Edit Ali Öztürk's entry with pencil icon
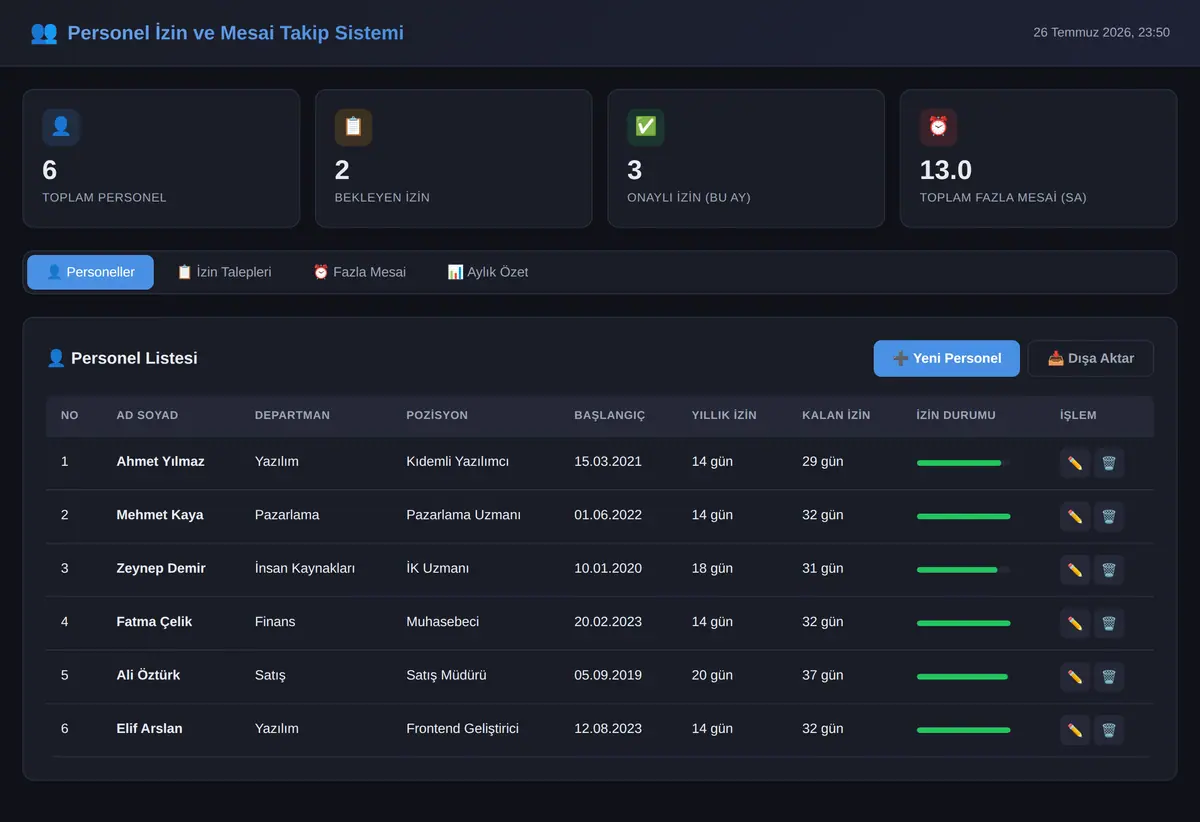Image resolution: width=1200 pixels, height=822 pixels. click(x=1075, y=676)
